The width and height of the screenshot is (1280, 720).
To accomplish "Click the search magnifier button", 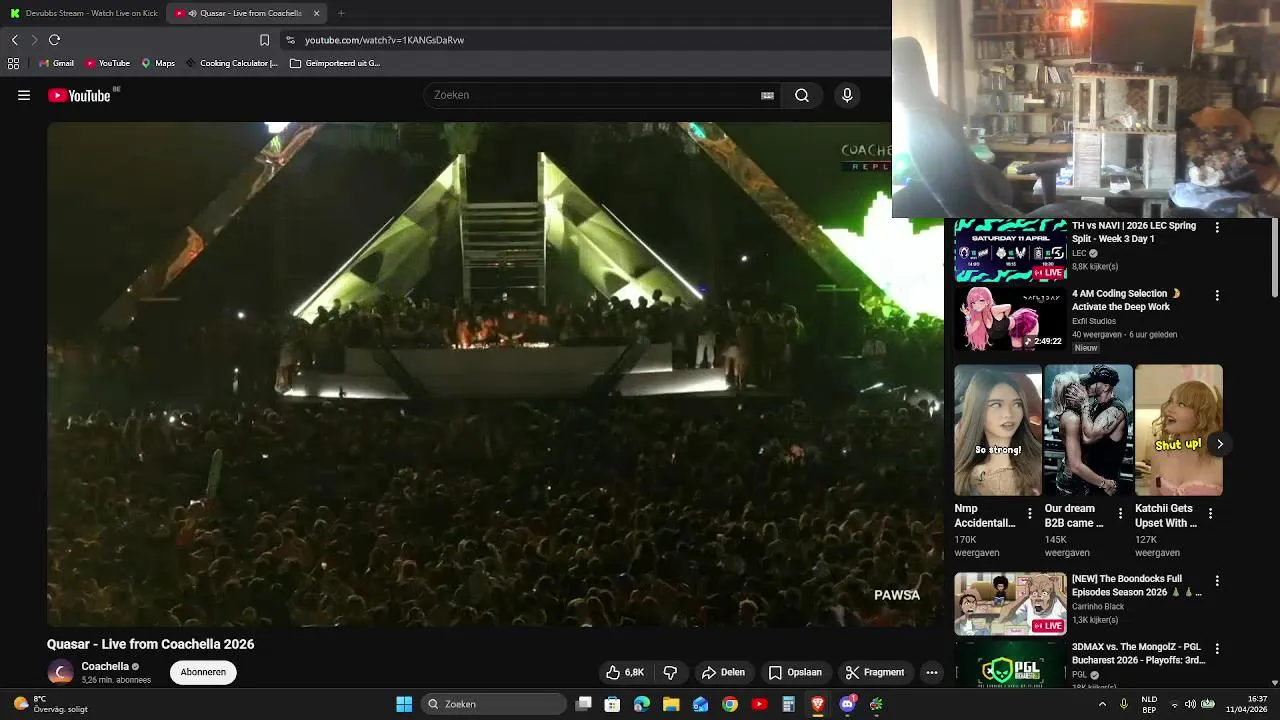I will pyautogui.click(x=802, y=95).
